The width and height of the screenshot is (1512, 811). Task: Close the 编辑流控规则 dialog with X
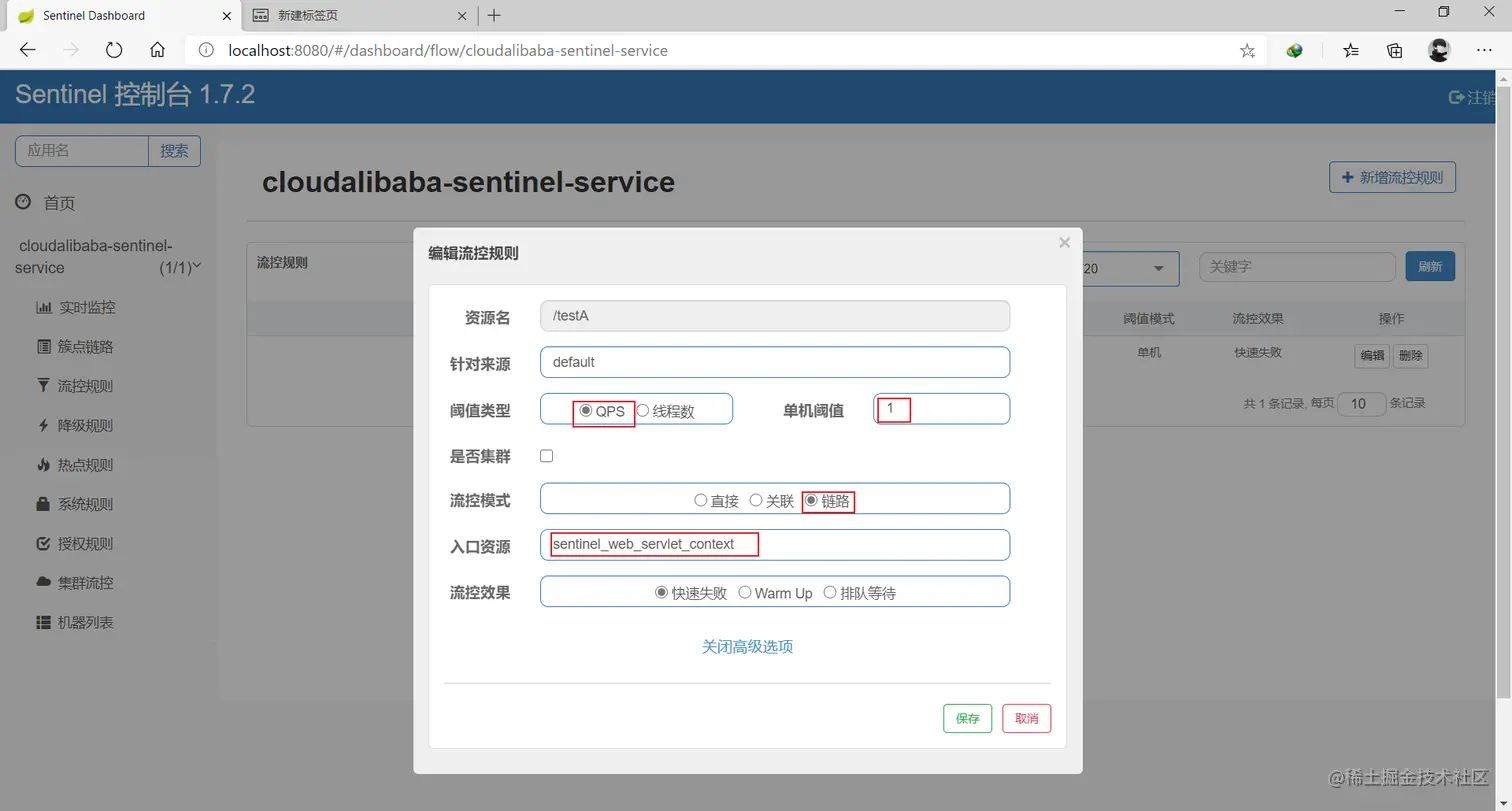(x=1064, y=243)
